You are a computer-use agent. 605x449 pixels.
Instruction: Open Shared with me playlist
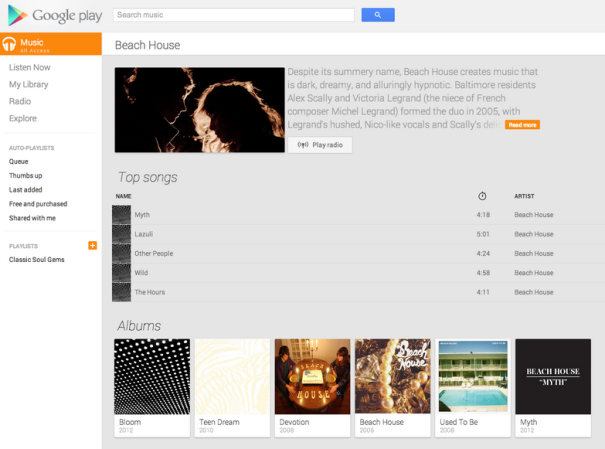pyautogui.click(x=32, y=218)
